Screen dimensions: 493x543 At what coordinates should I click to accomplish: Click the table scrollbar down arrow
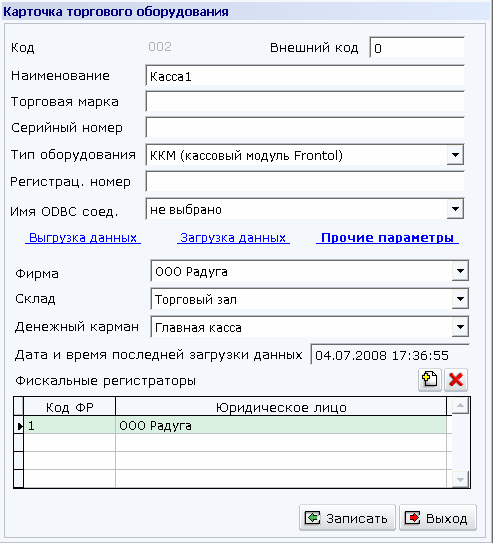(460, 479)
